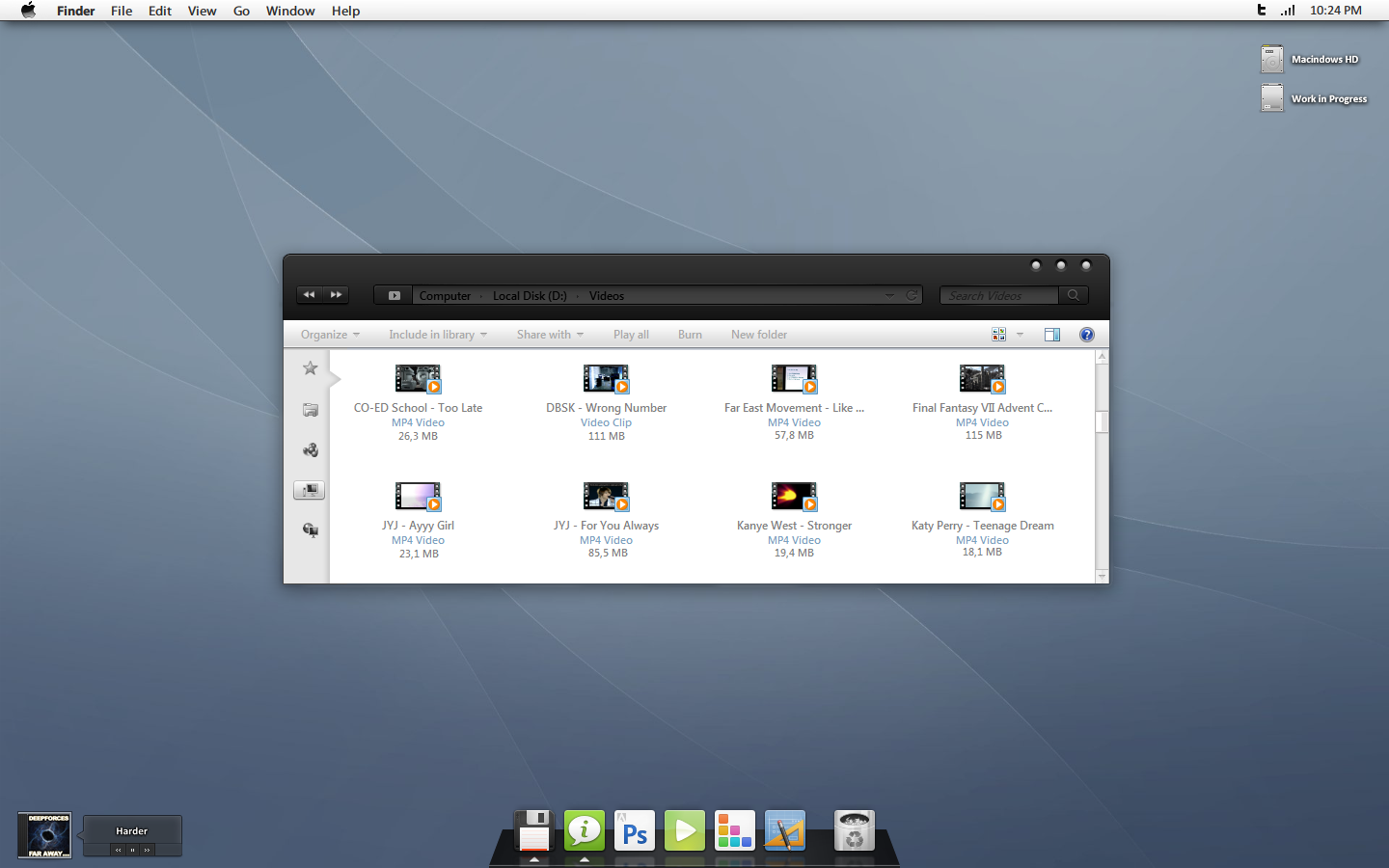Select JYJ - For You Always video
Screen dimensions: 1389x868
click(x=606, y=520)
